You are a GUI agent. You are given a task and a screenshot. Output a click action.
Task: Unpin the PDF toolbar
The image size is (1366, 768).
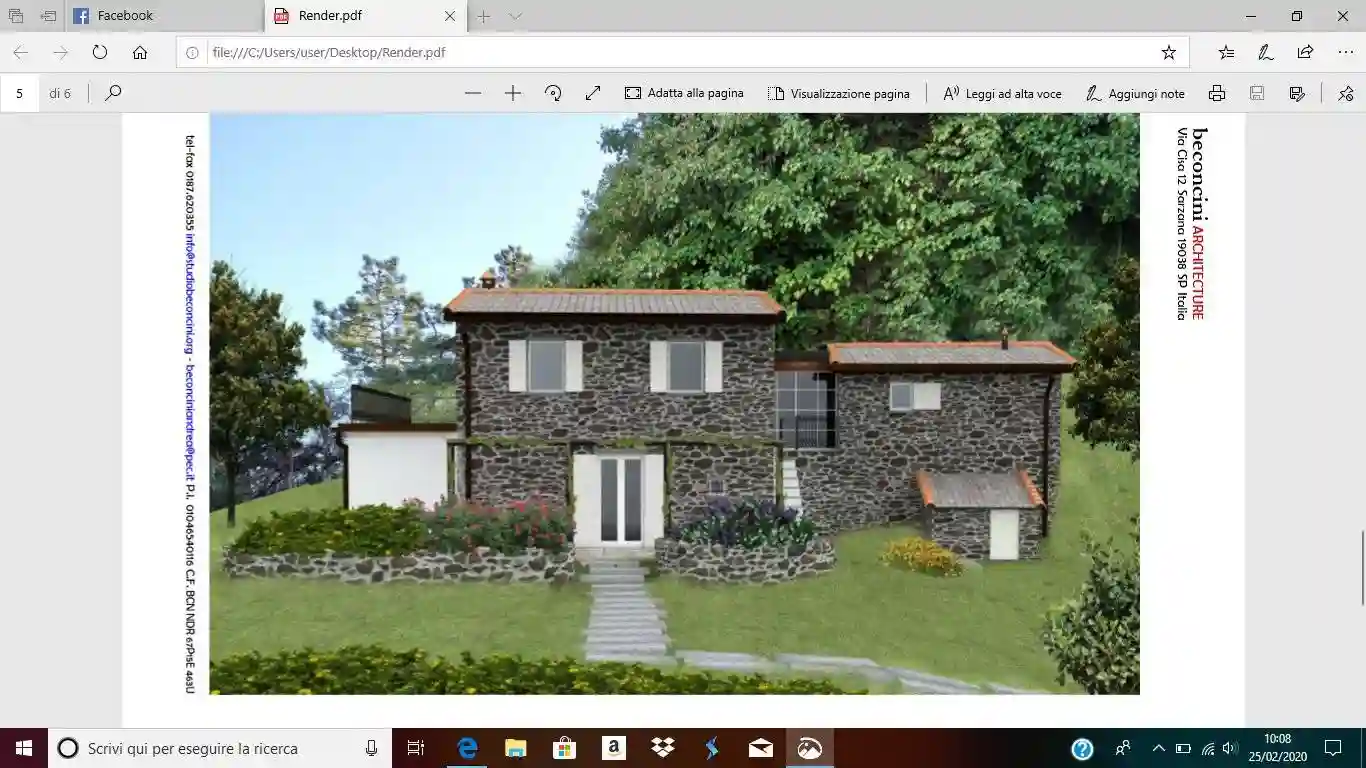pyautogui.click(x=1345, y=93)
